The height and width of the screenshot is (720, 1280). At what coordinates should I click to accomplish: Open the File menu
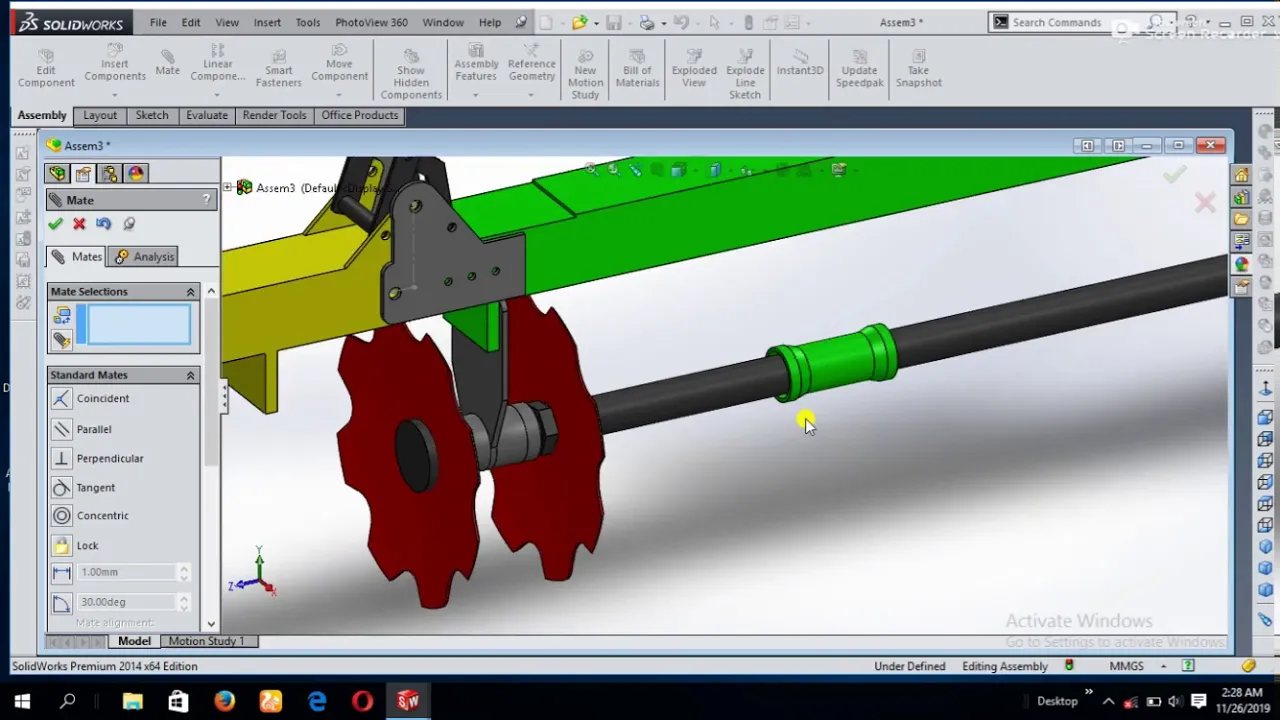point(158,22)
